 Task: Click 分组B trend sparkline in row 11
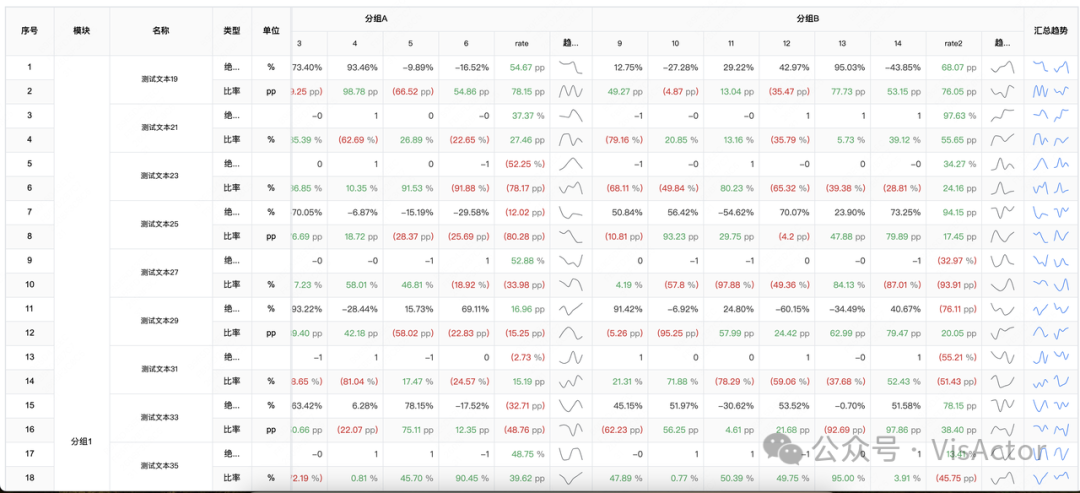tap(1002, 308)
